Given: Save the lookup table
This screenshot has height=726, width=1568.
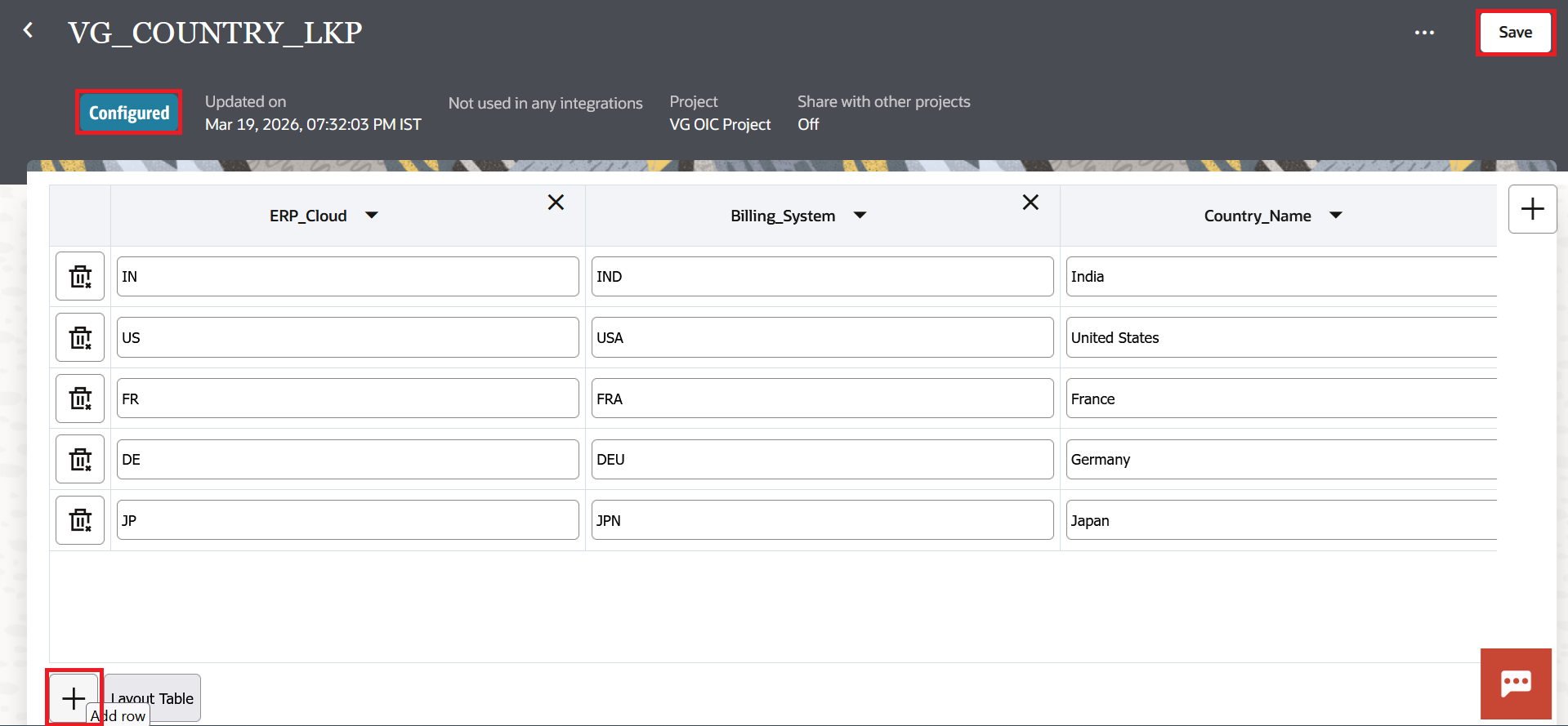Looking at the screenshot, I should [x=1515, y=33].
